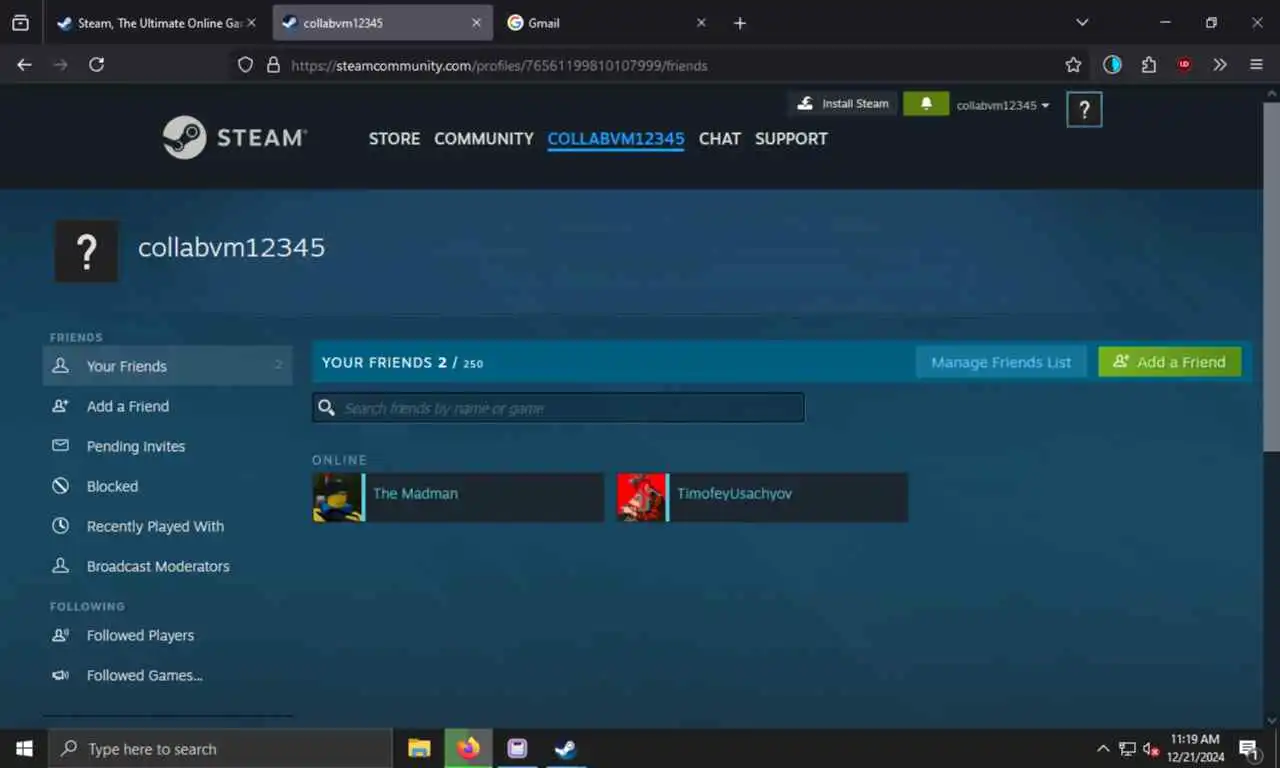Click the Windows taskbar search box
1280x768 pixels.
click(221, 748)
